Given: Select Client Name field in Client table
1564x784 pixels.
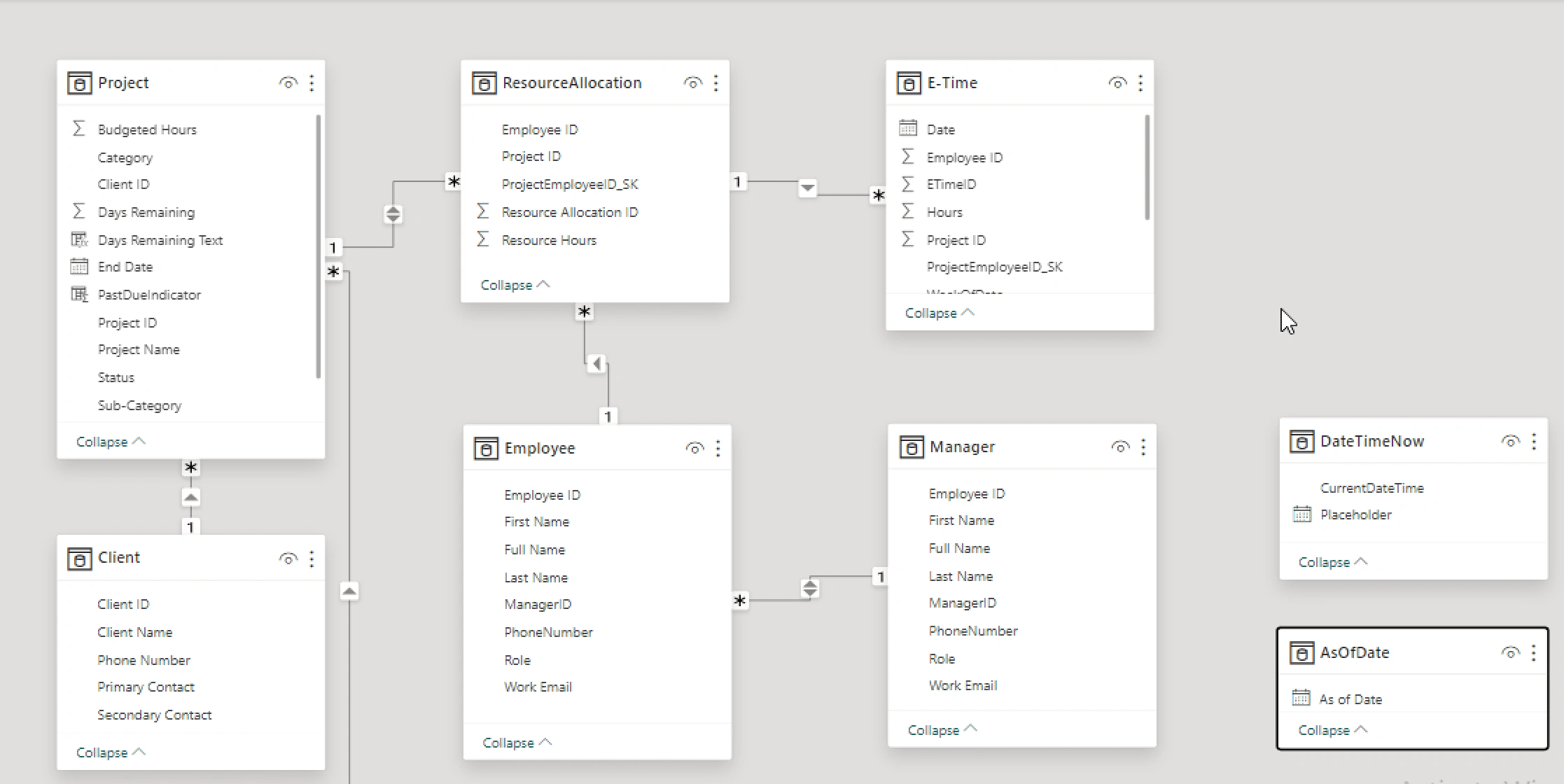Looking at the screenshot, I should tap(134, 632).
